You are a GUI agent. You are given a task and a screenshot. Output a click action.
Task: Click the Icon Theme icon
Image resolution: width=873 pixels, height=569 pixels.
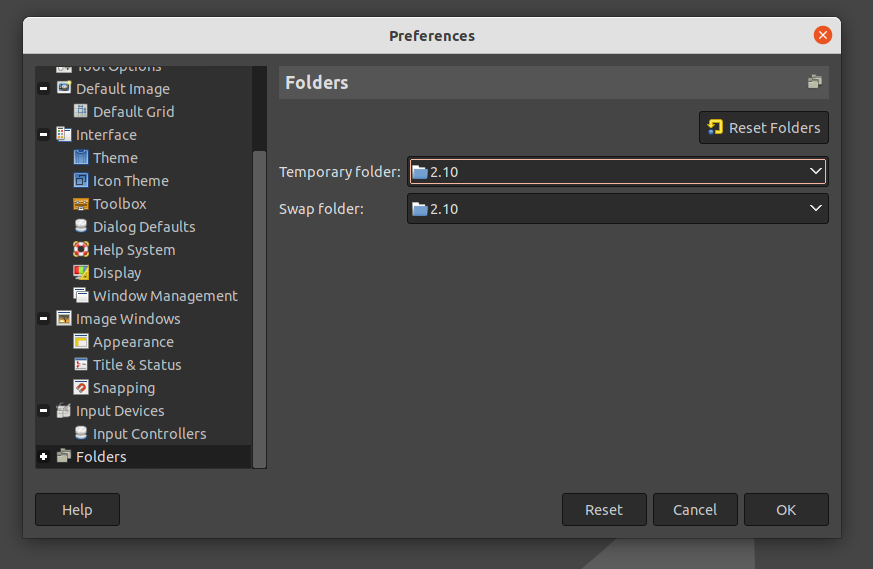(81, 181)
